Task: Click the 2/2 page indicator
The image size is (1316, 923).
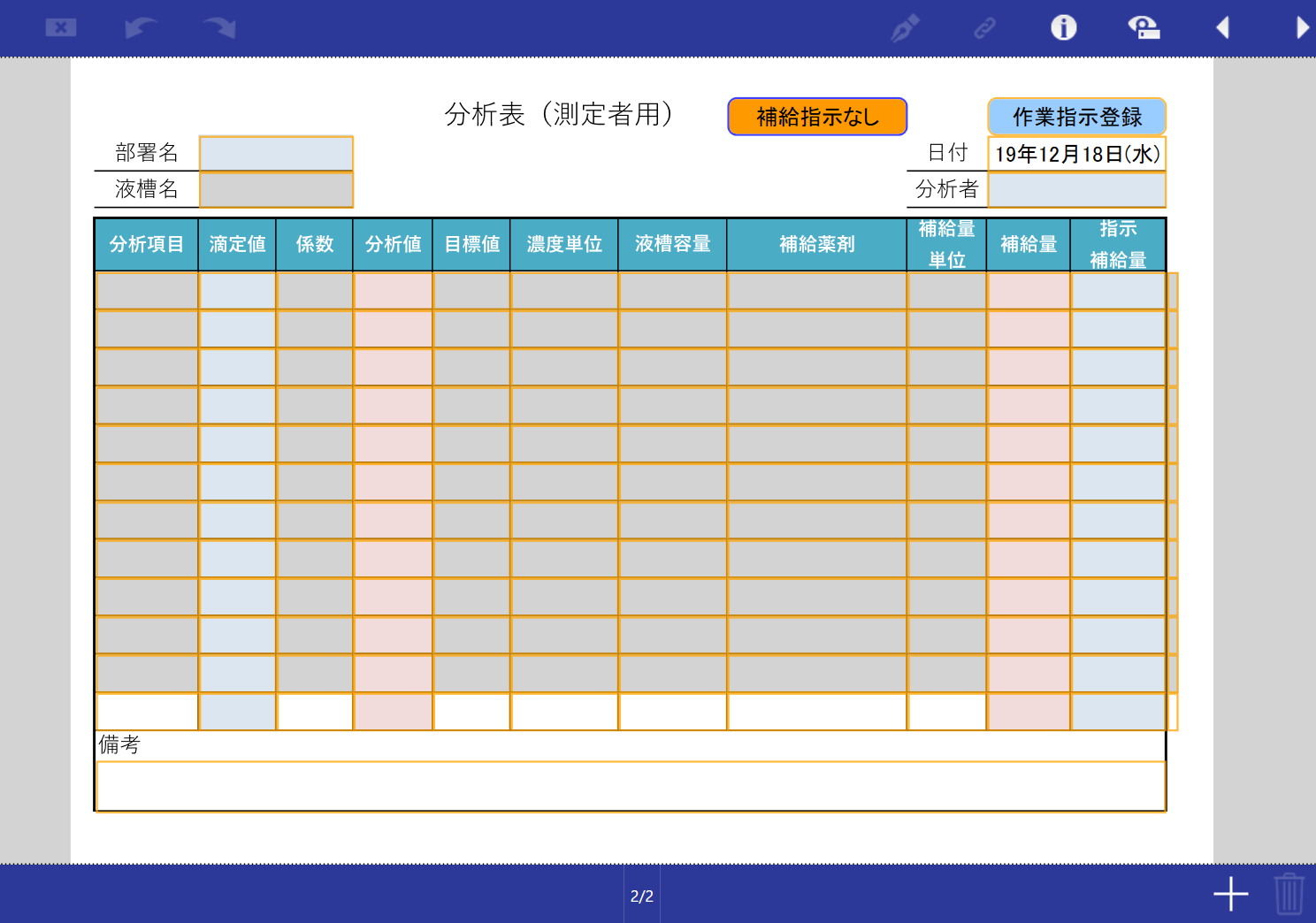Action: (x=642, y=896)
